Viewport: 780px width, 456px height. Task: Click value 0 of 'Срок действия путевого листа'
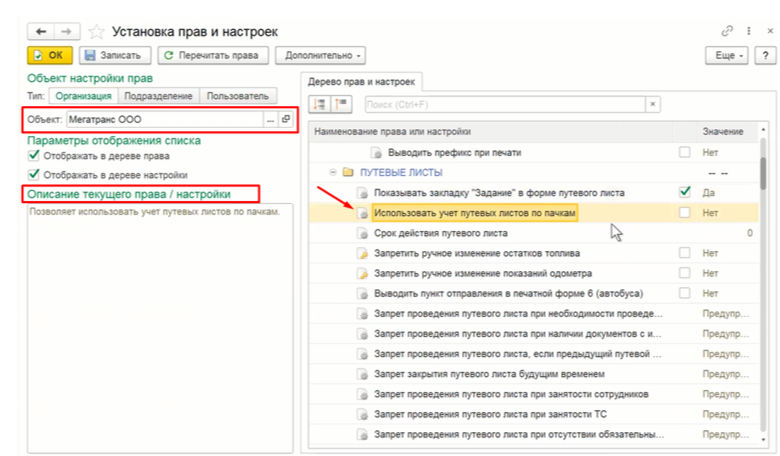(749, 233)
